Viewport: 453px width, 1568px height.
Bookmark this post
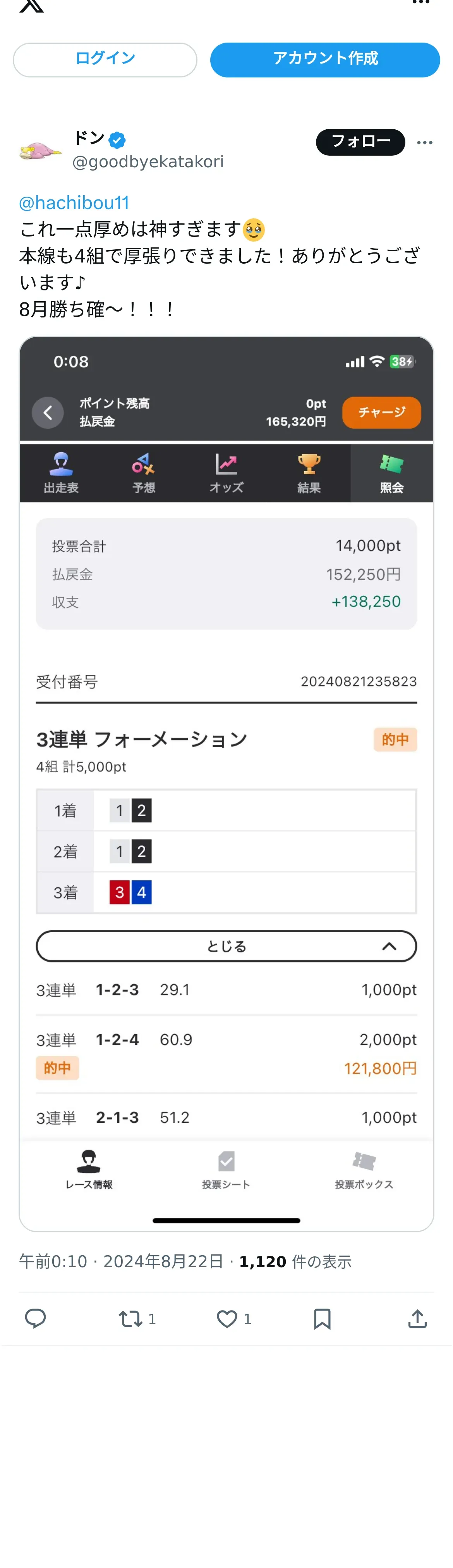click(322, 1318)
